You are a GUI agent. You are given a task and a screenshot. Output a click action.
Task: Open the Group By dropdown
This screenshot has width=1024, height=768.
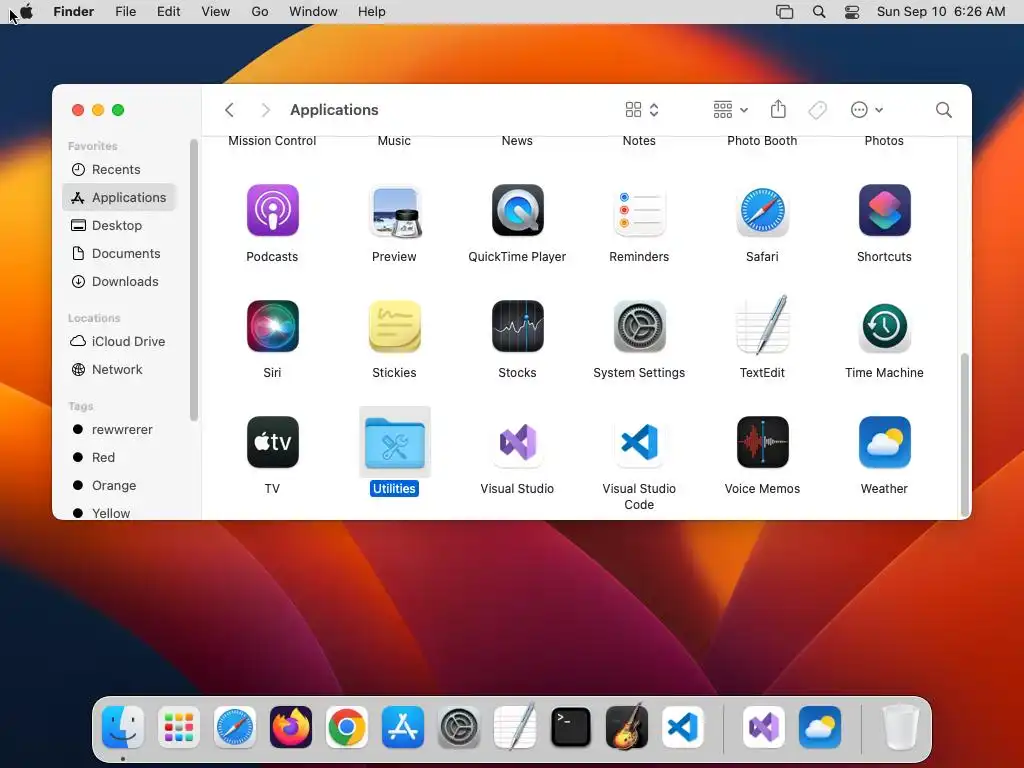tap(731, 110)
